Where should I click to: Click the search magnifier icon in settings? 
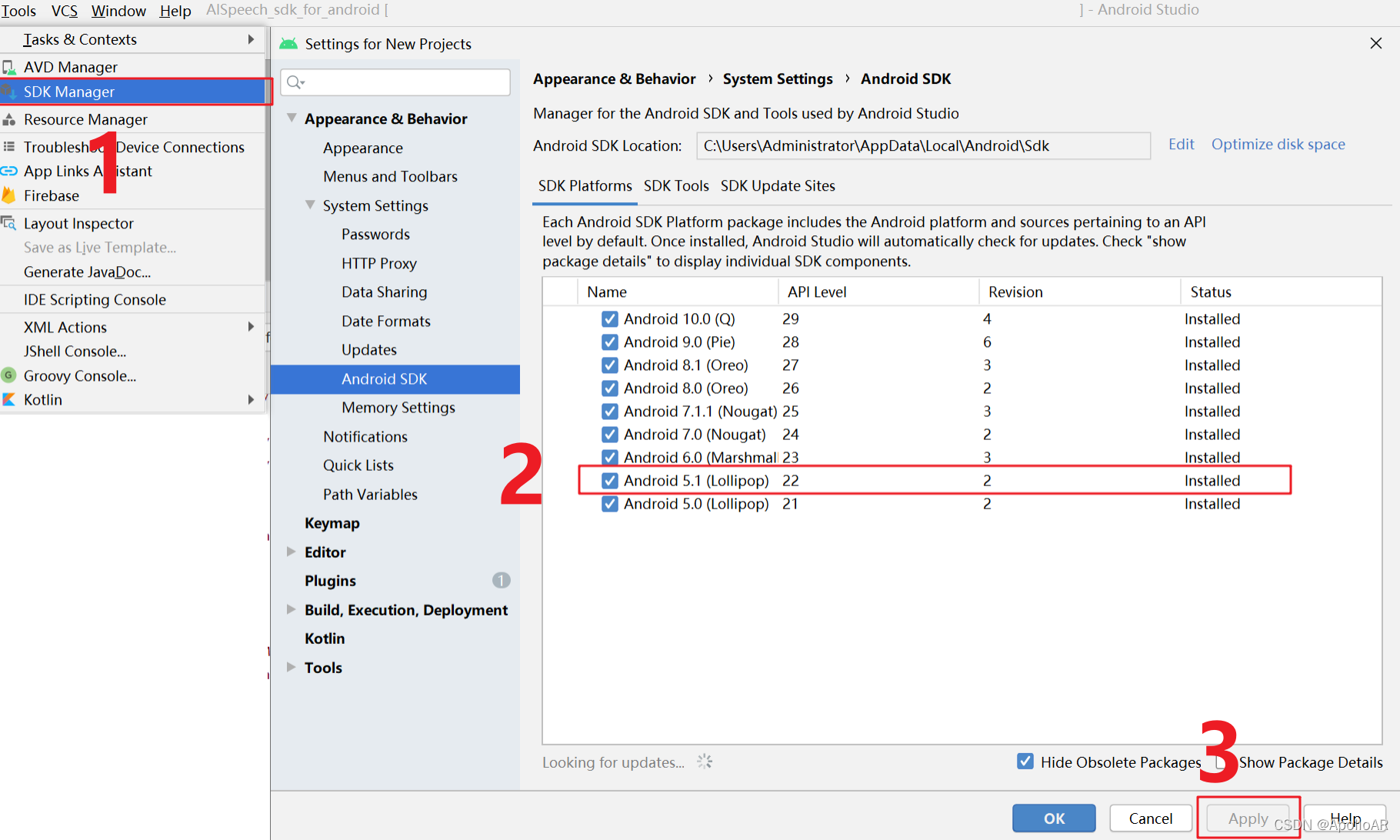[295, 82]
